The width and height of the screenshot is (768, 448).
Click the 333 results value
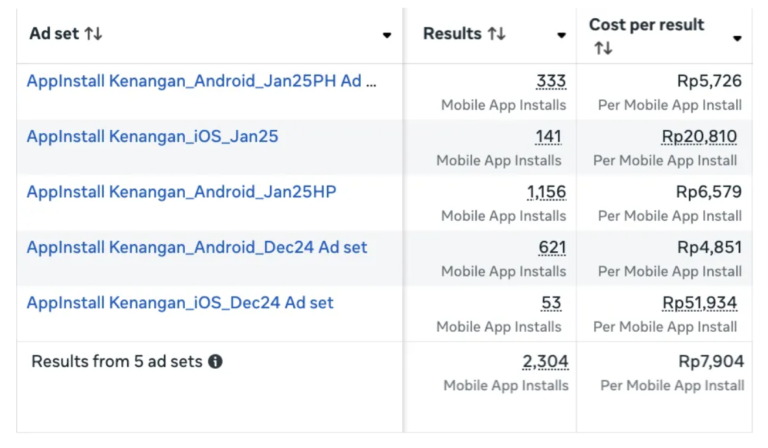(550, 81)
